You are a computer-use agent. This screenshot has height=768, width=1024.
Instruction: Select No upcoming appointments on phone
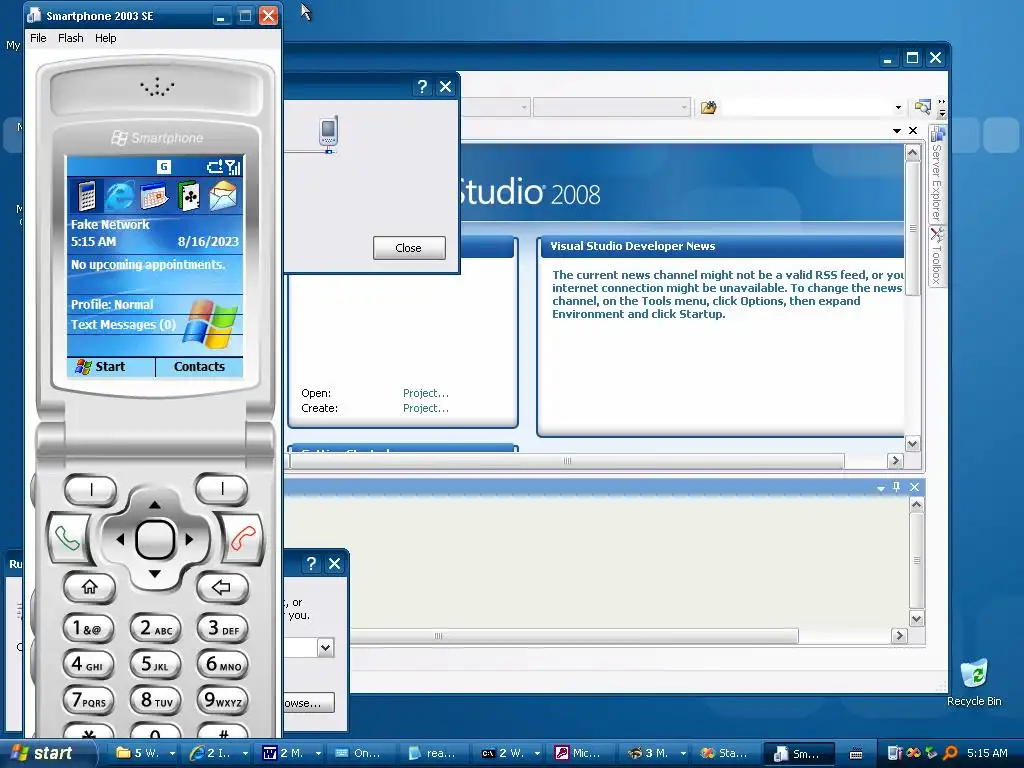pyautogui.click(x=148, y=264)
